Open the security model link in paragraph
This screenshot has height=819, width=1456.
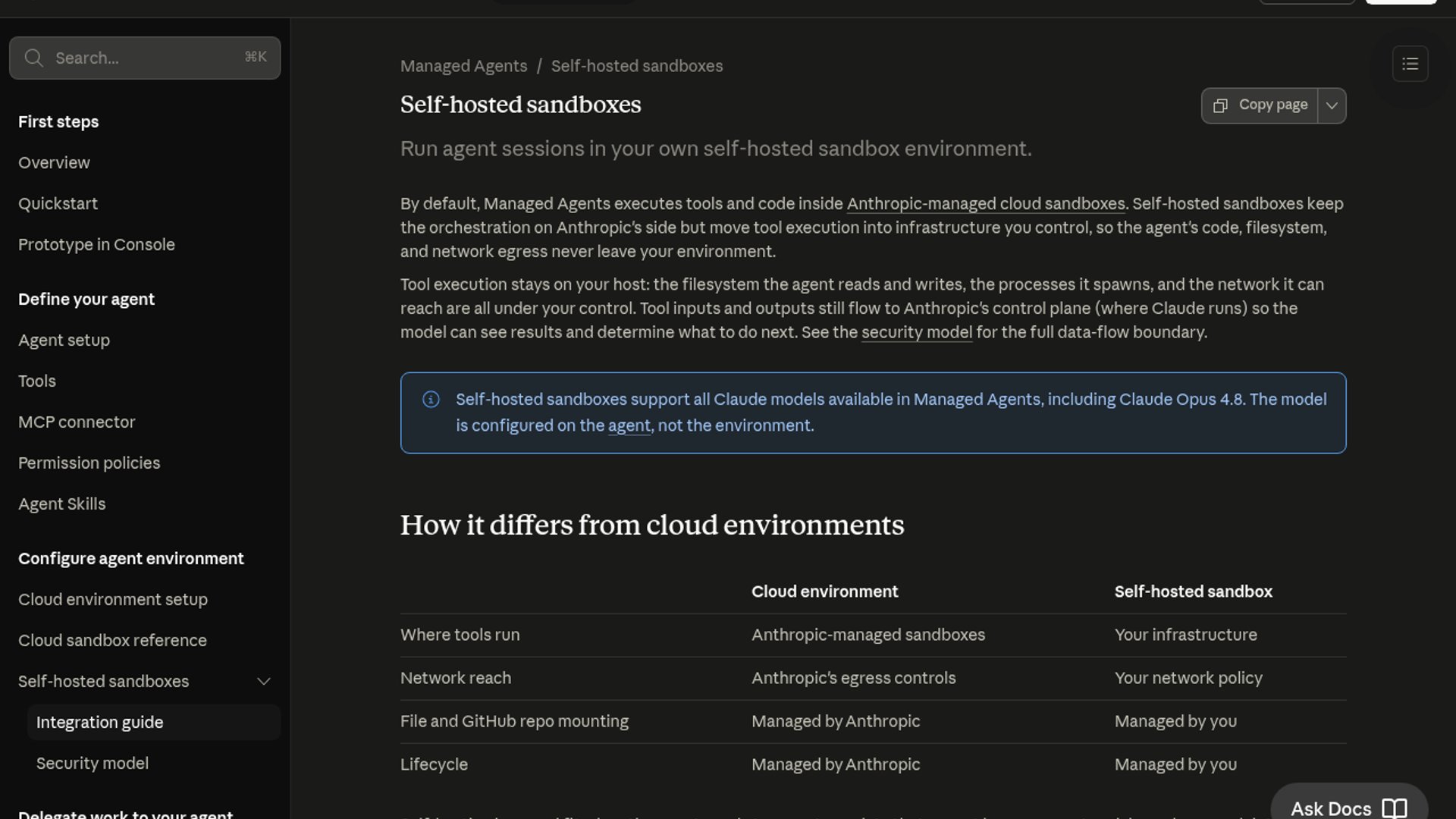coord(916,332)
